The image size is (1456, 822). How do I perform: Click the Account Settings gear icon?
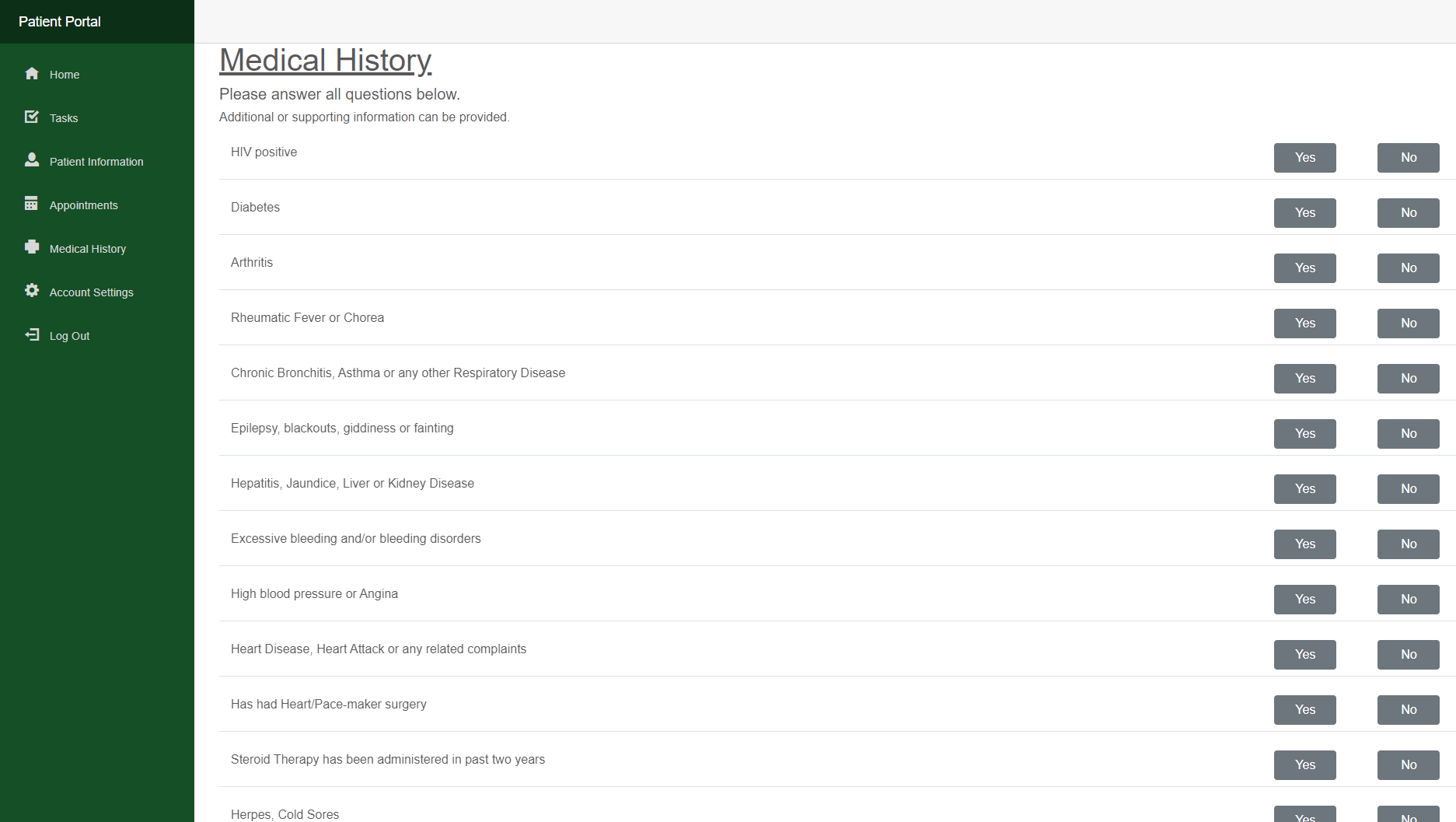32,291
